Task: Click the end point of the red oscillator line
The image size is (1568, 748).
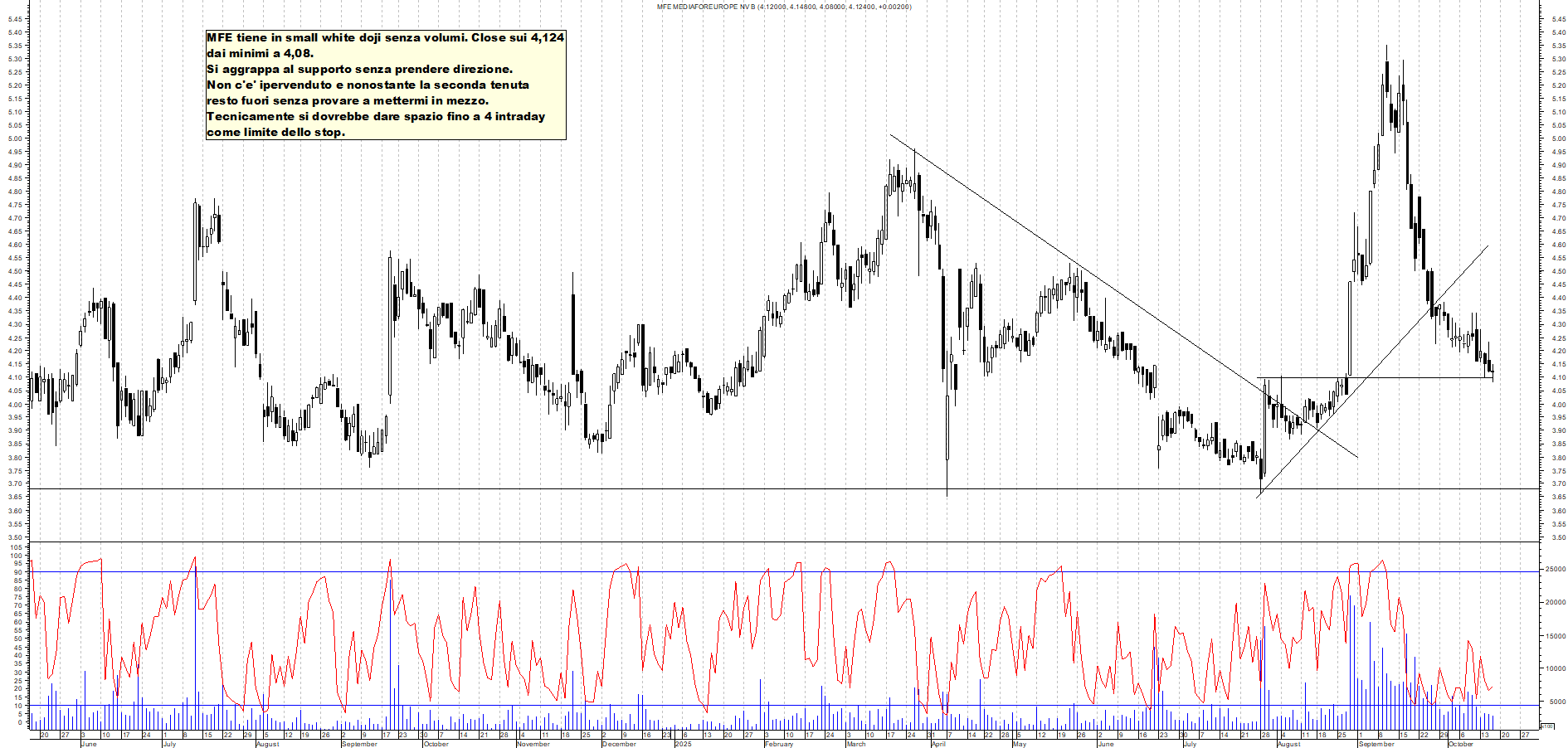Action: tap(1493, 687)
